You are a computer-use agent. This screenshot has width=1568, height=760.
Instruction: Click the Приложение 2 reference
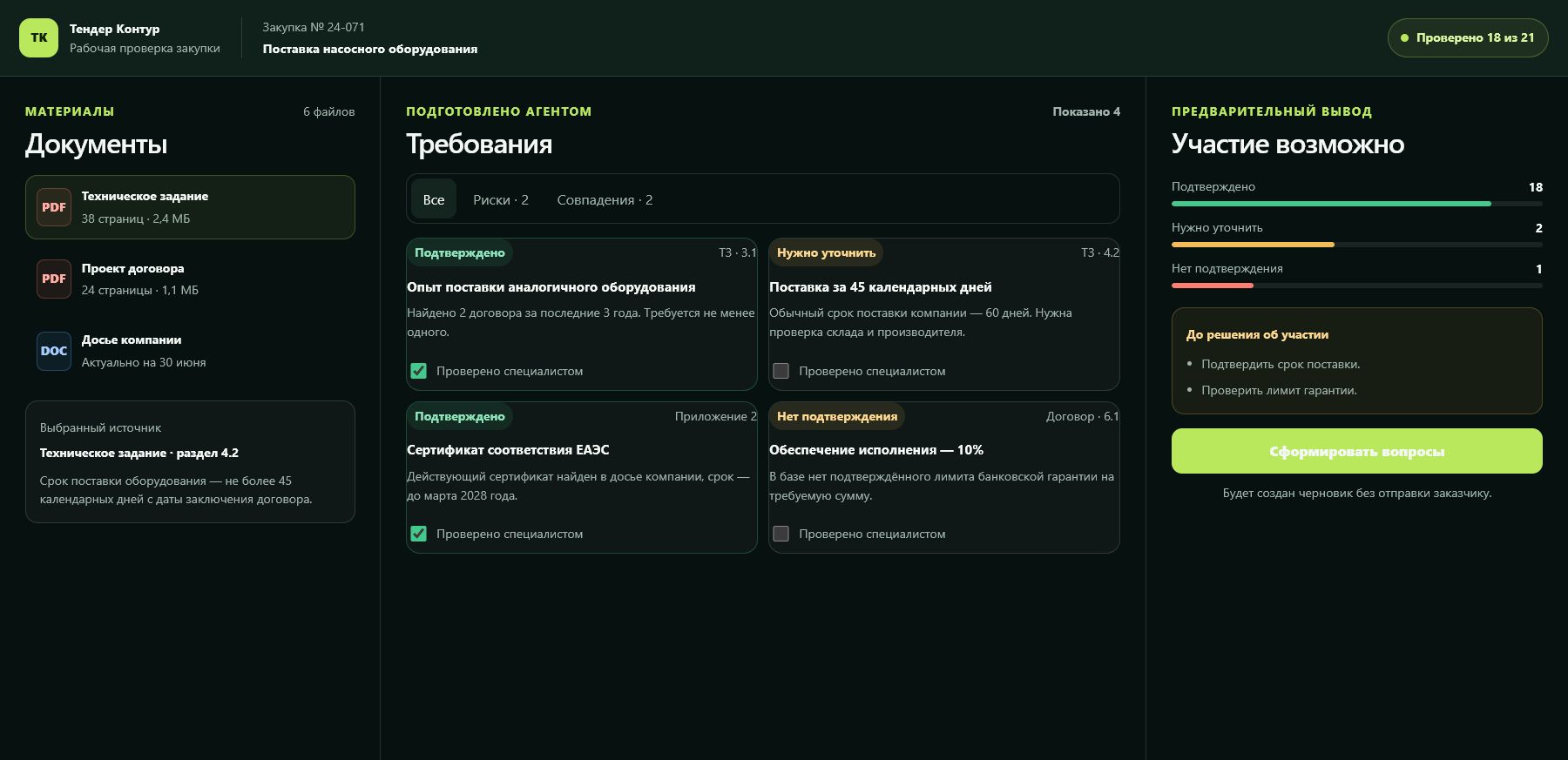[x=716, y=416]
